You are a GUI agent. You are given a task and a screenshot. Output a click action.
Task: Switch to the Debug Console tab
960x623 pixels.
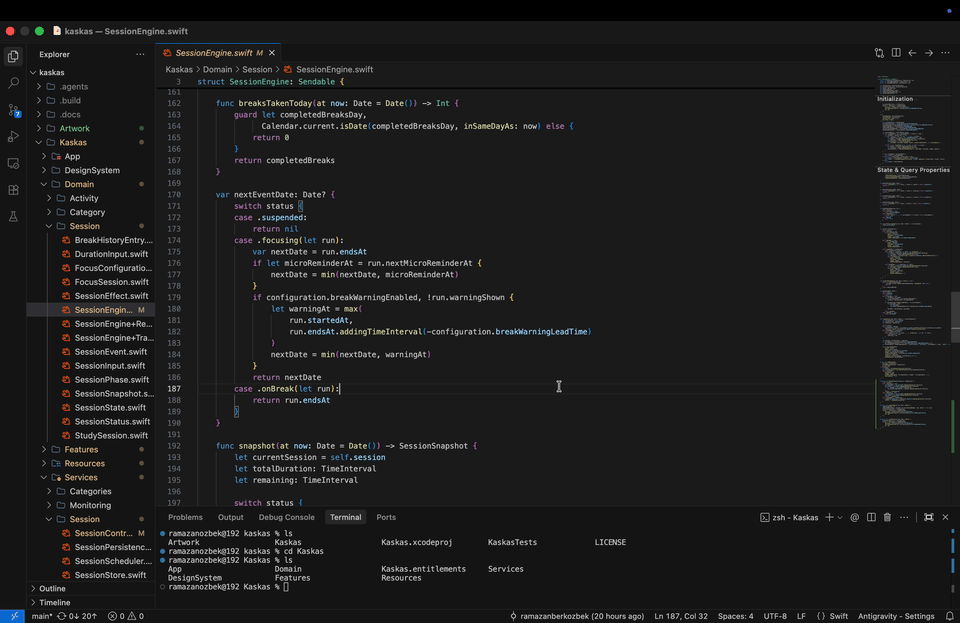(287, 517)
